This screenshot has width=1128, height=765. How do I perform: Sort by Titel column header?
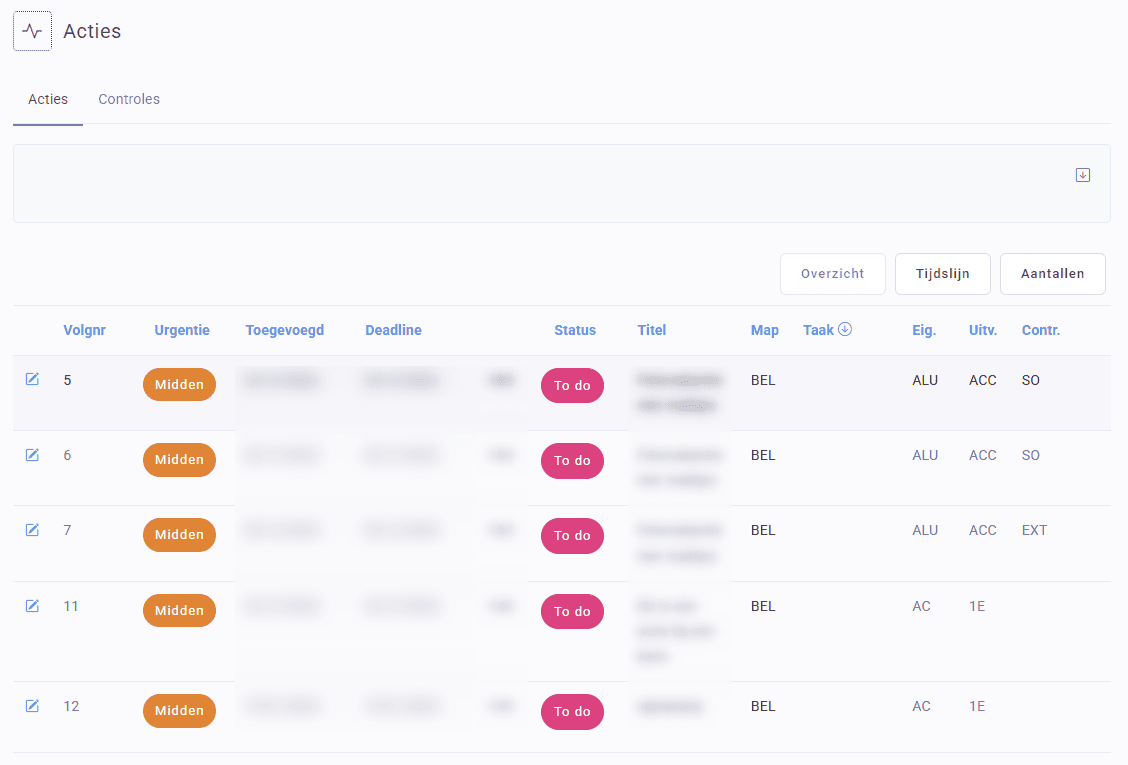point(652,330)
